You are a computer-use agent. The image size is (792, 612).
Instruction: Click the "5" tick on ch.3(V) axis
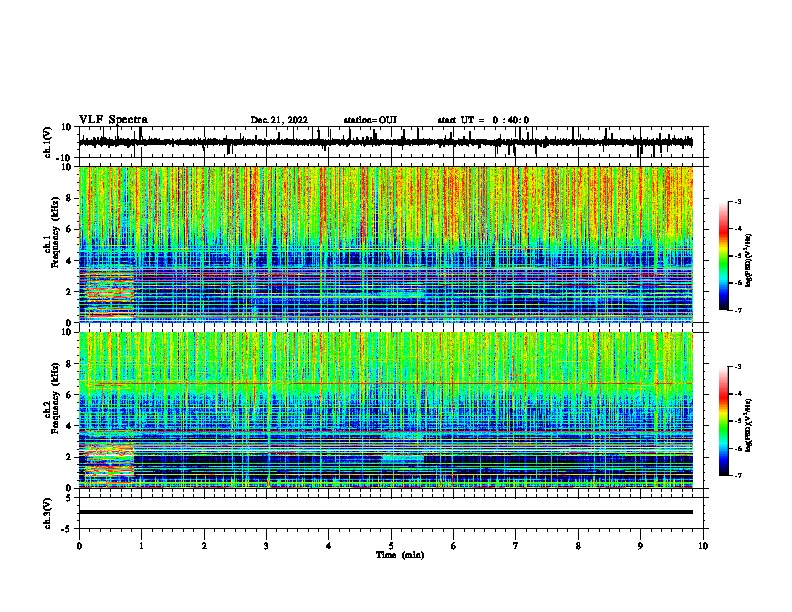[70, 498]
